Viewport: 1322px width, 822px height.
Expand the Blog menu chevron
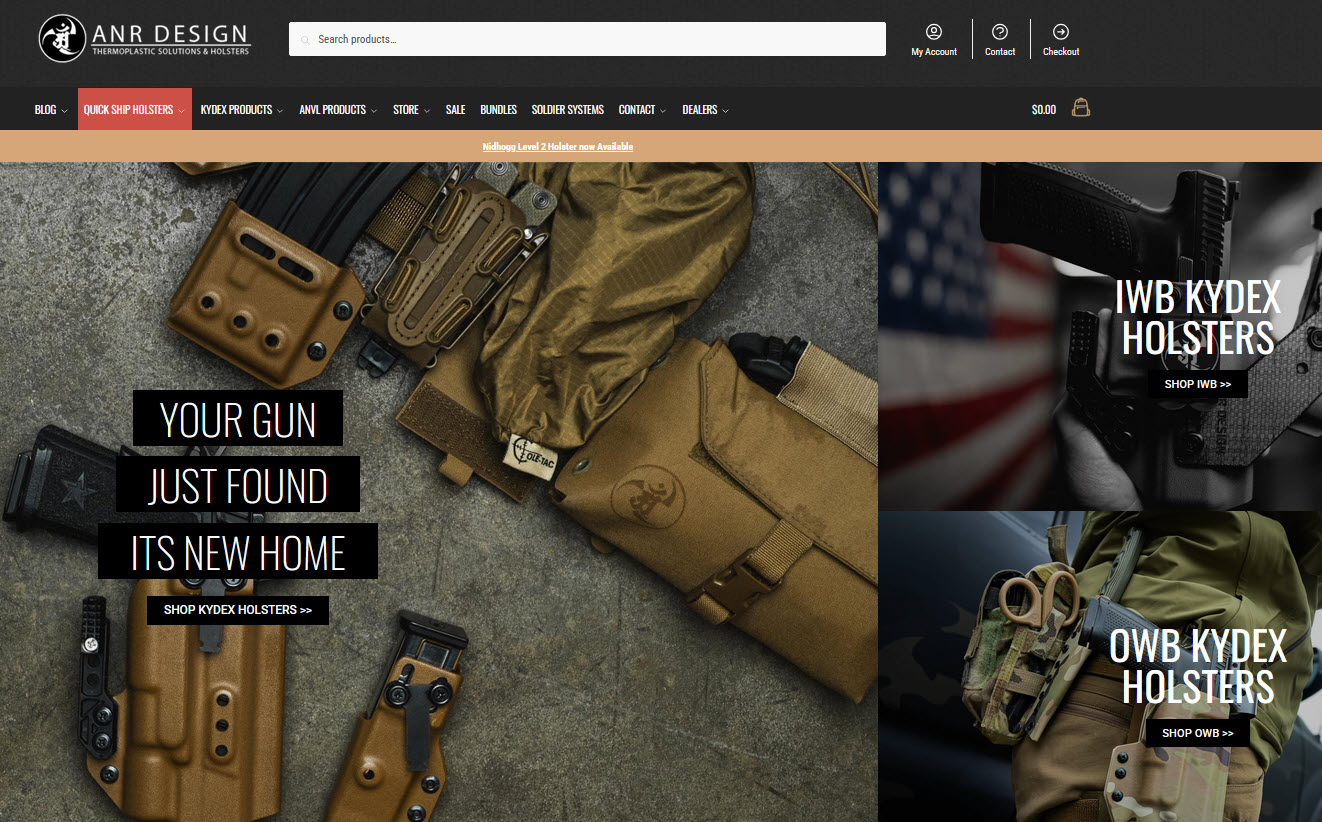[x=65, y=111]
